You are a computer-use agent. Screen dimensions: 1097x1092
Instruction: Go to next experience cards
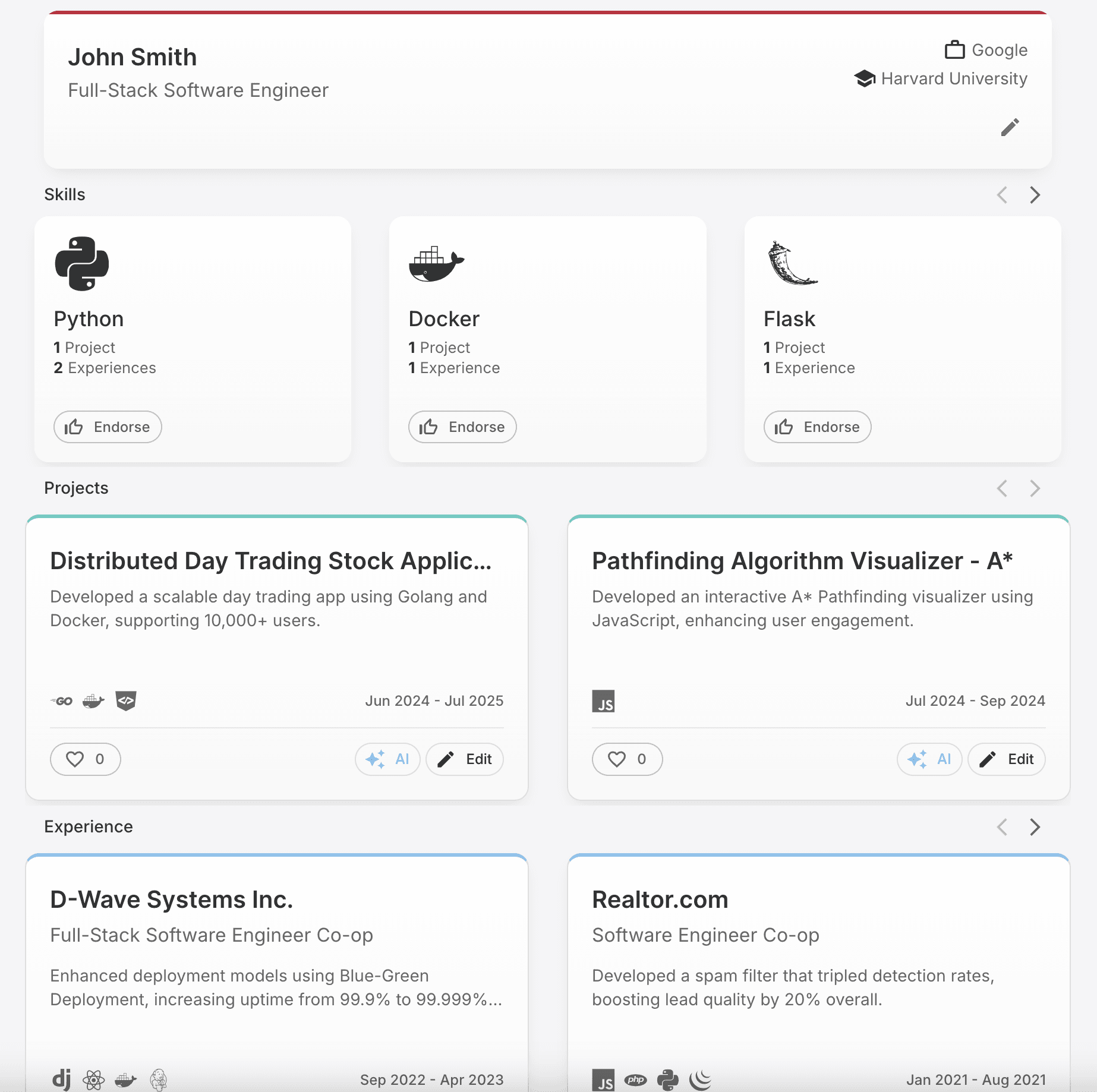pos(1035,827)
